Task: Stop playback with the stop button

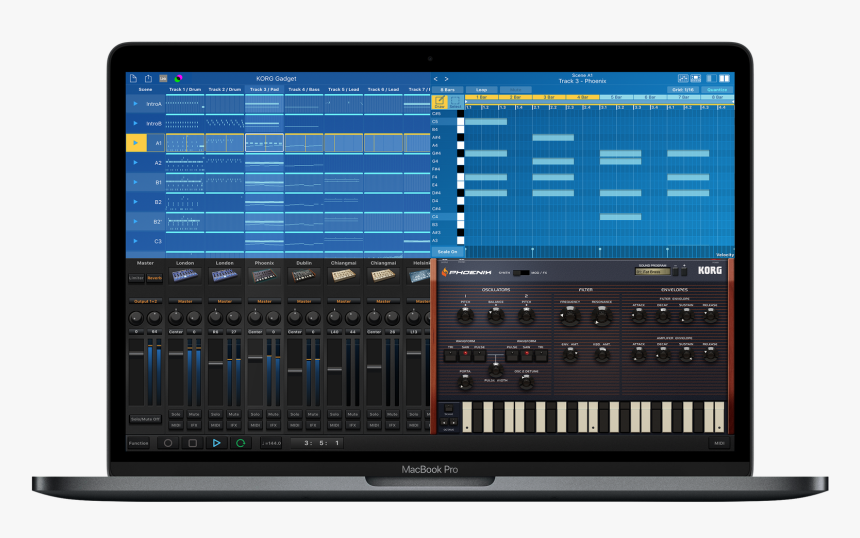Action: [x=193, y=443]
